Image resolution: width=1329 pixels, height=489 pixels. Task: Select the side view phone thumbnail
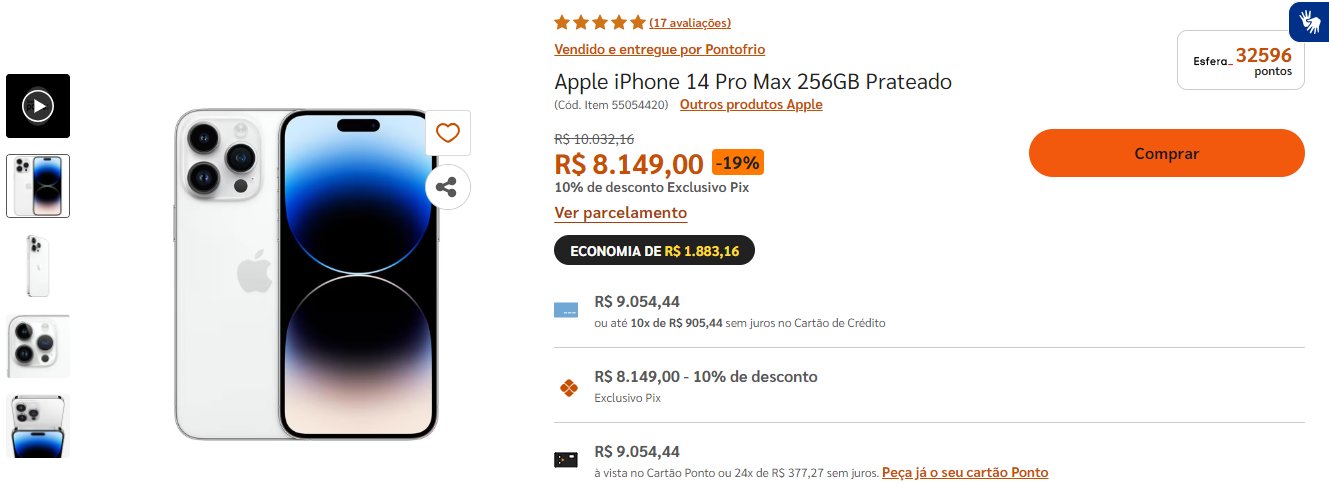pos(38,266)
